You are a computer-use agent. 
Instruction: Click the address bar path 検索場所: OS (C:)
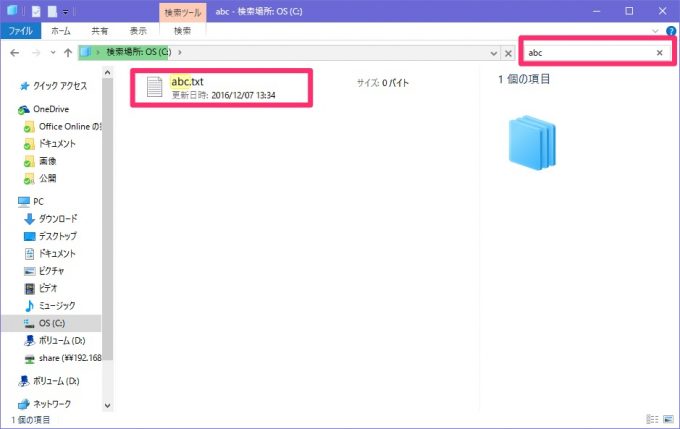point(139,52)
